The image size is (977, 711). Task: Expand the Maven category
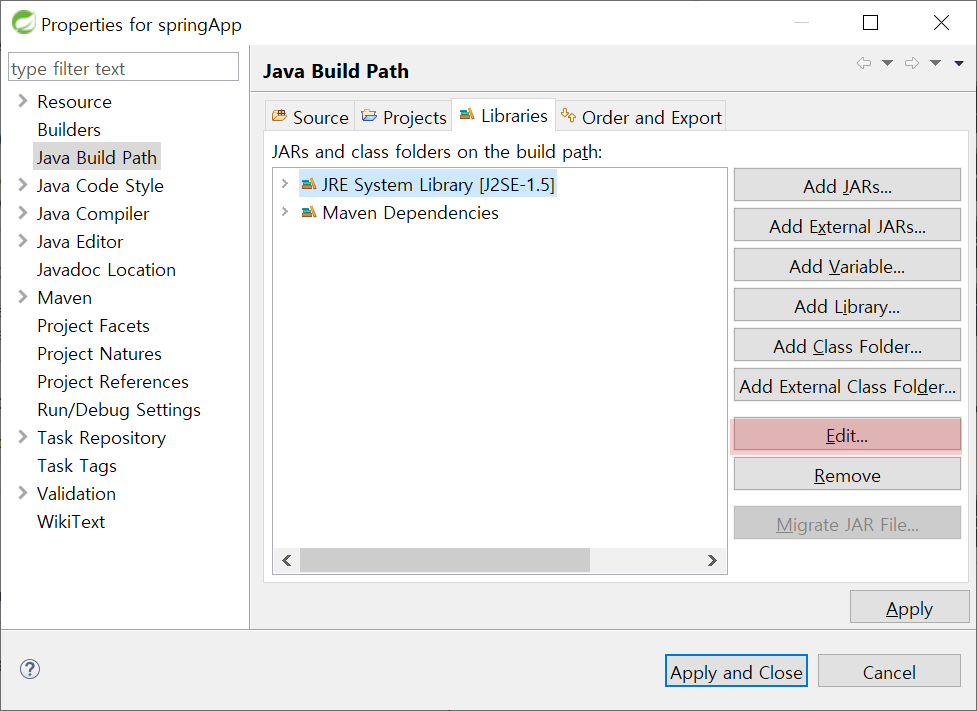(x=23, y=297)
